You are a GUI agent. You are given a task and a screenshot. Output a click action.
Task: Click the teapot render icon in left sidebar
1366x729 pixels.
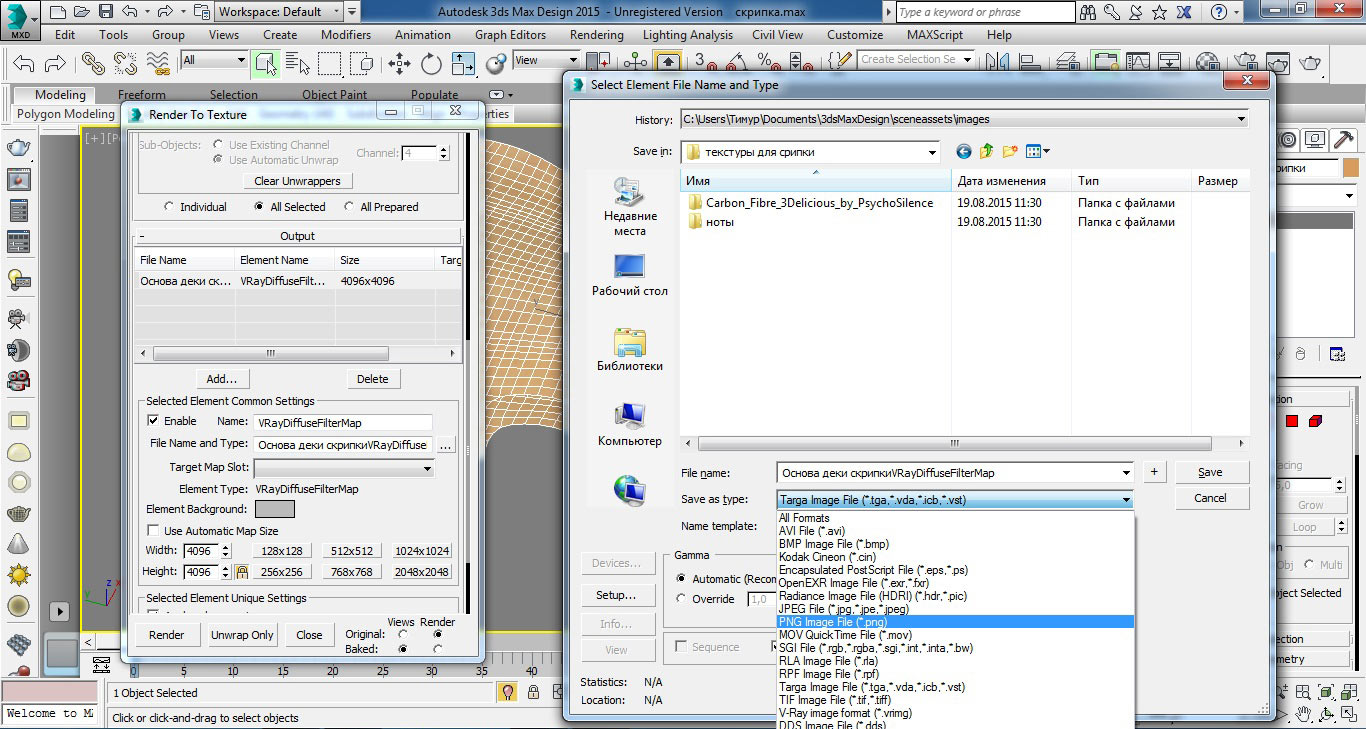[x=18, y=147]
